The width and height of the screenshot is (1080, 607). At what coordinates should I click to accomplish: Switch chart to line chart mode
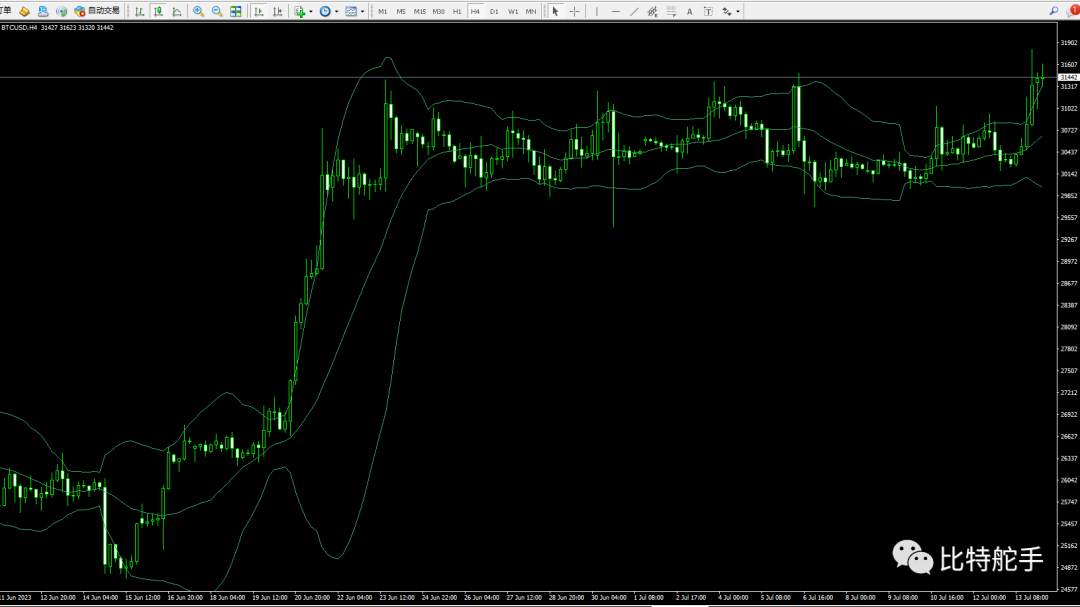click(177, 11)
